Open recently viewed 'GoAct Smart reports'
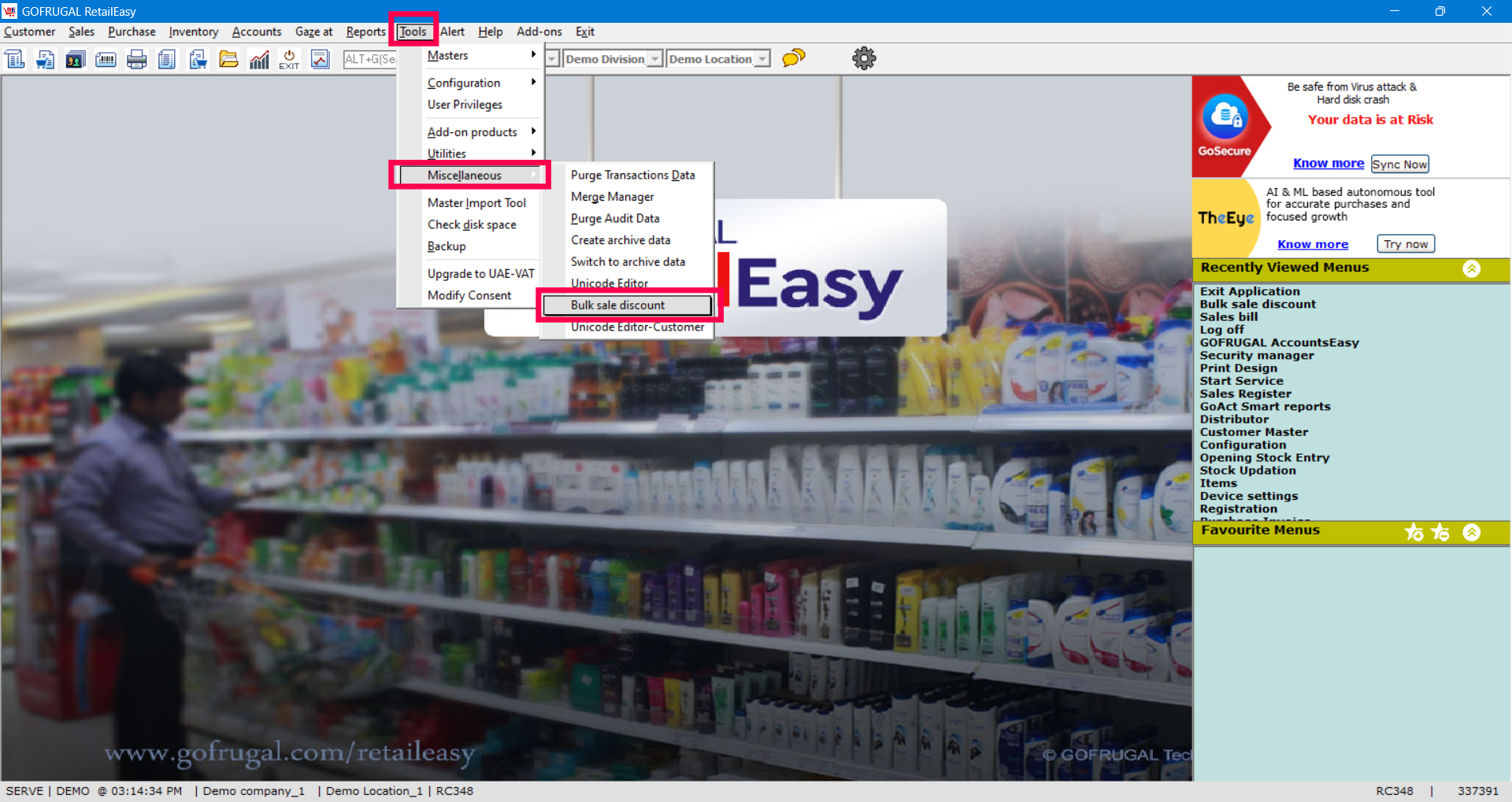This screenshot has width=1512, height=802. tap(1266, 406)
